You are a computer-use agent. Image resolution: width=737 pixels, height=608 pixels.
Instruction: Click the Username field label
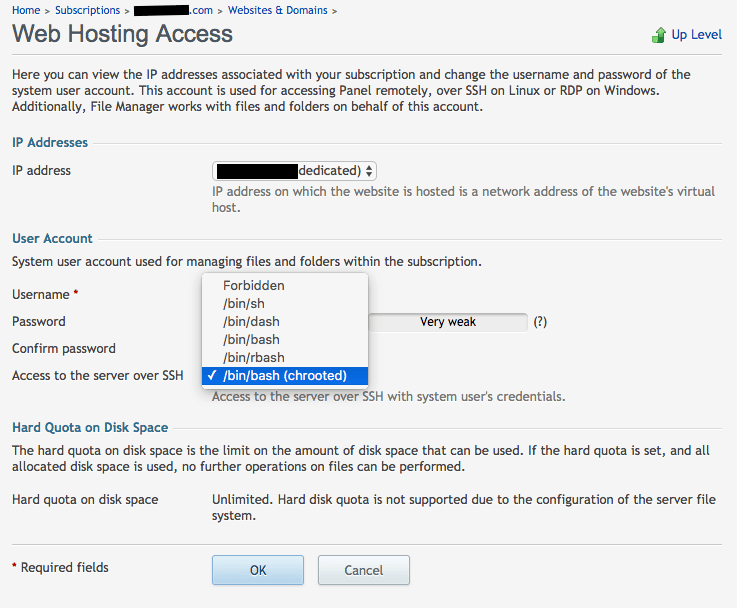click(x=41, y=295)
